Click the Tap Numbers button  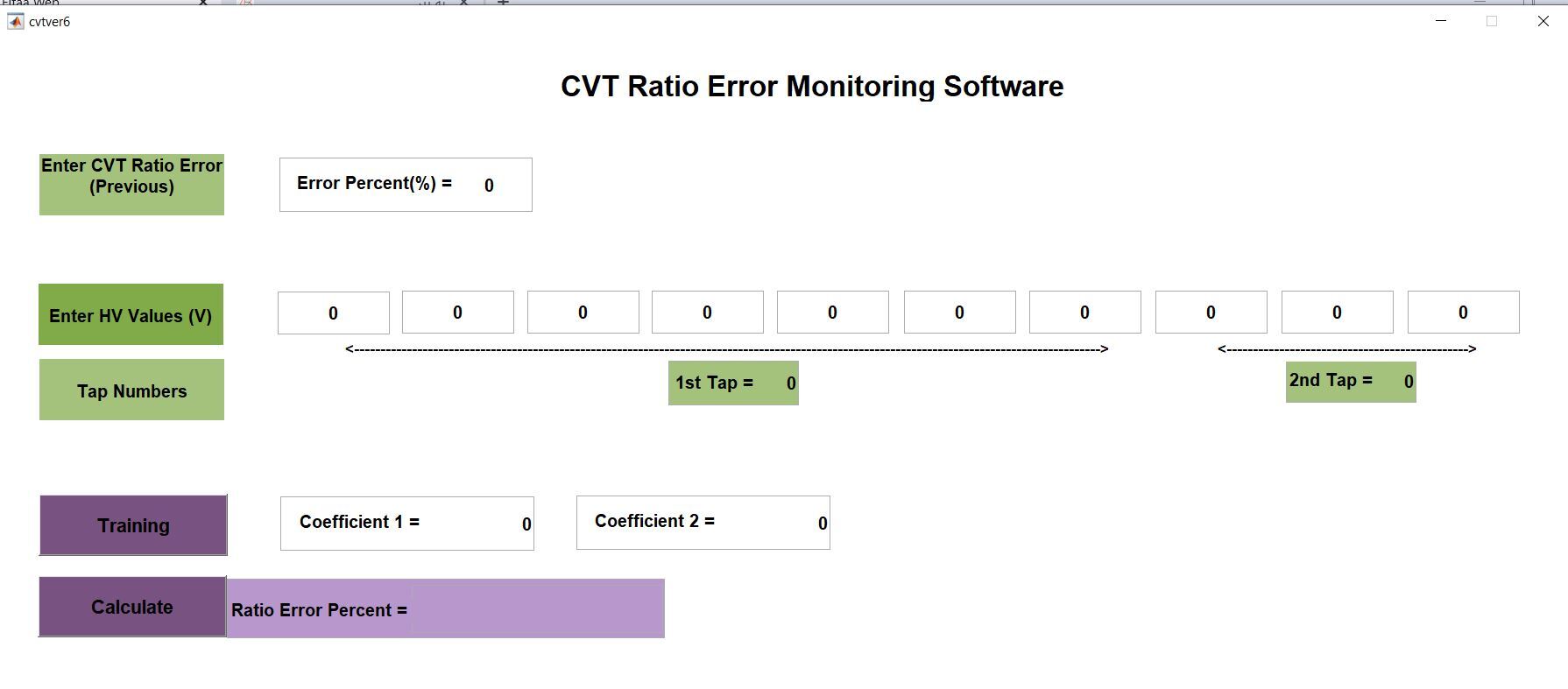click(x=131, y=390)
